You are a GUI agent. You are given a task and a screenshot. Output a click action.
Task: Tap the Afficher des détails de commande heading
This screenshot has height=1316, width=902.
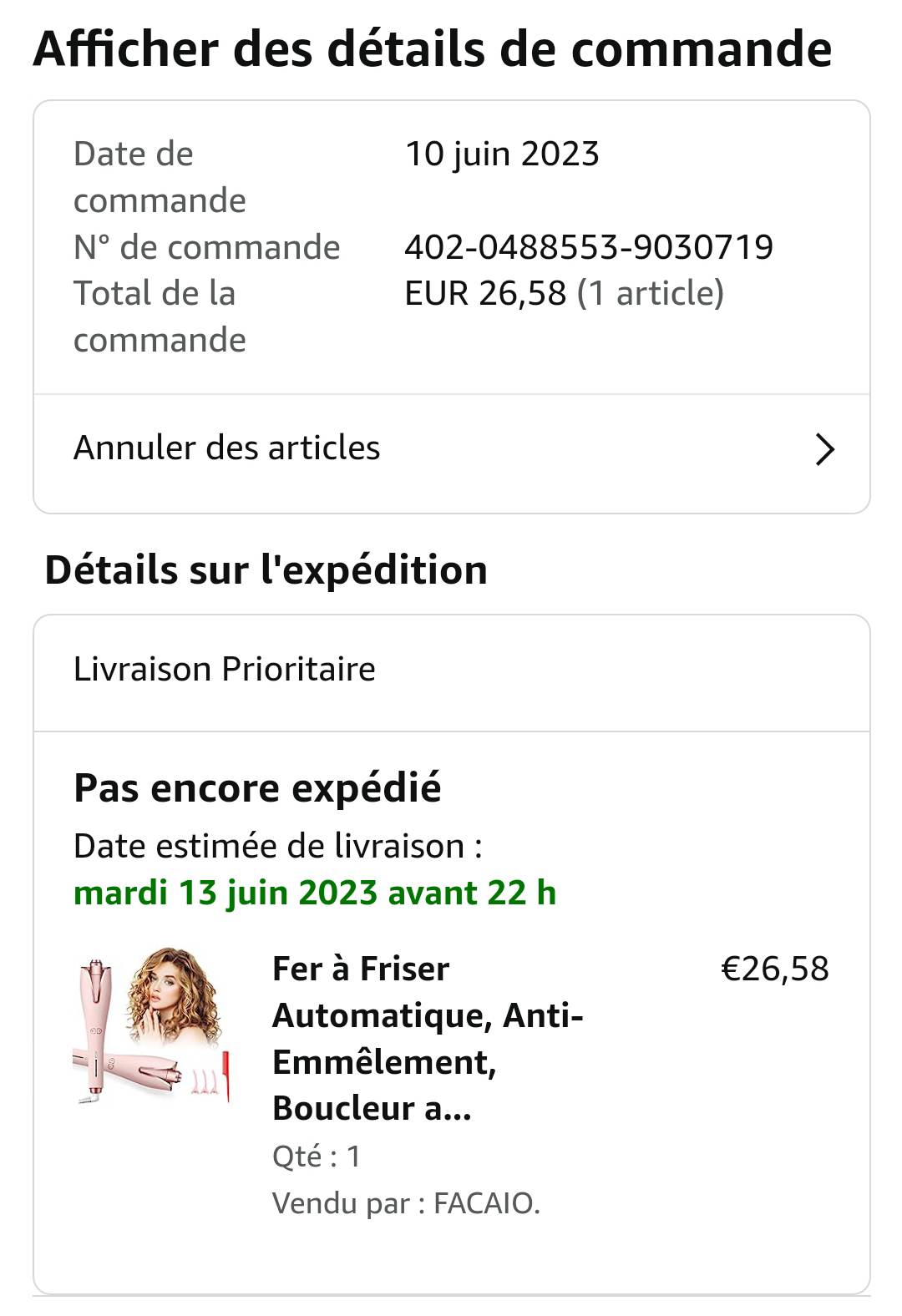[433, 48]
